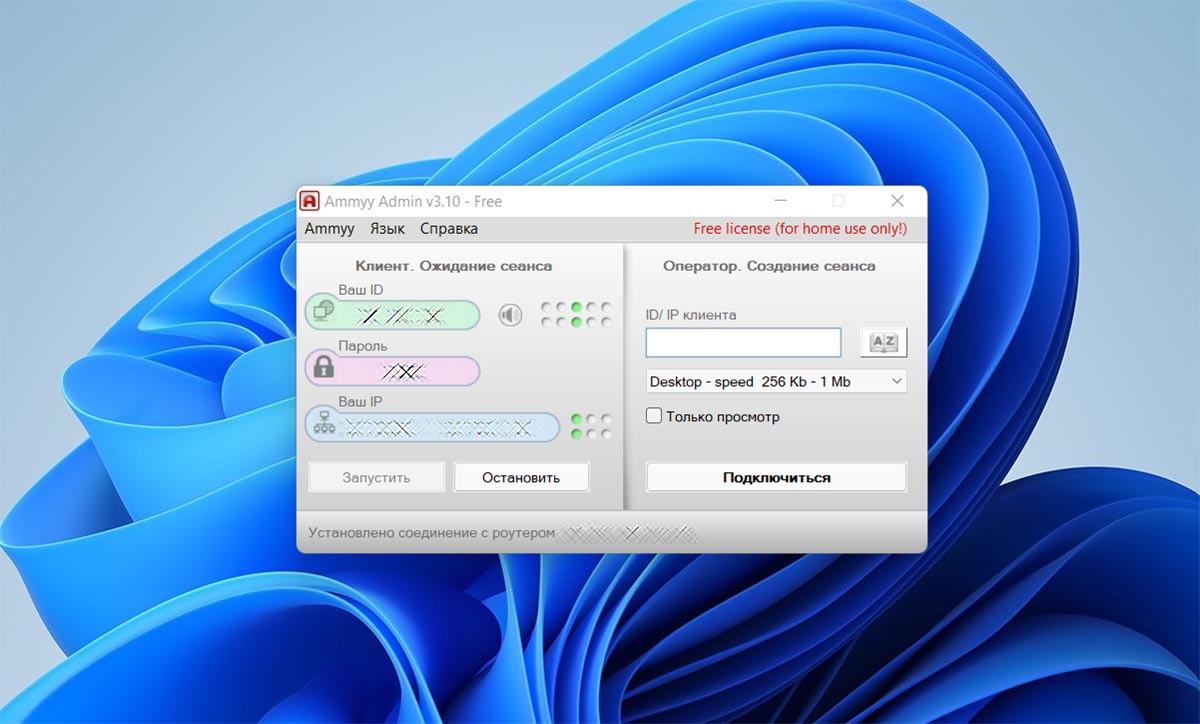Open the A-Z contact book
The width and height of the screenshot is (1200, 724).
pos(883,342)
